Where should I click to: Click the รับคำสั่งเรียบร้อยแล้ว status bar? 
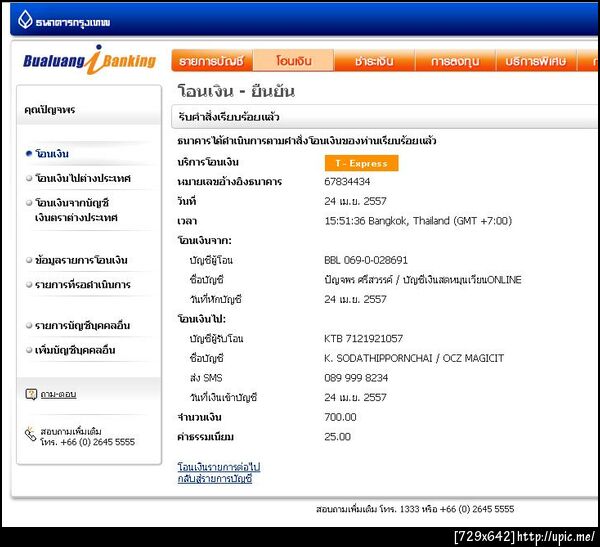point(385,117)
